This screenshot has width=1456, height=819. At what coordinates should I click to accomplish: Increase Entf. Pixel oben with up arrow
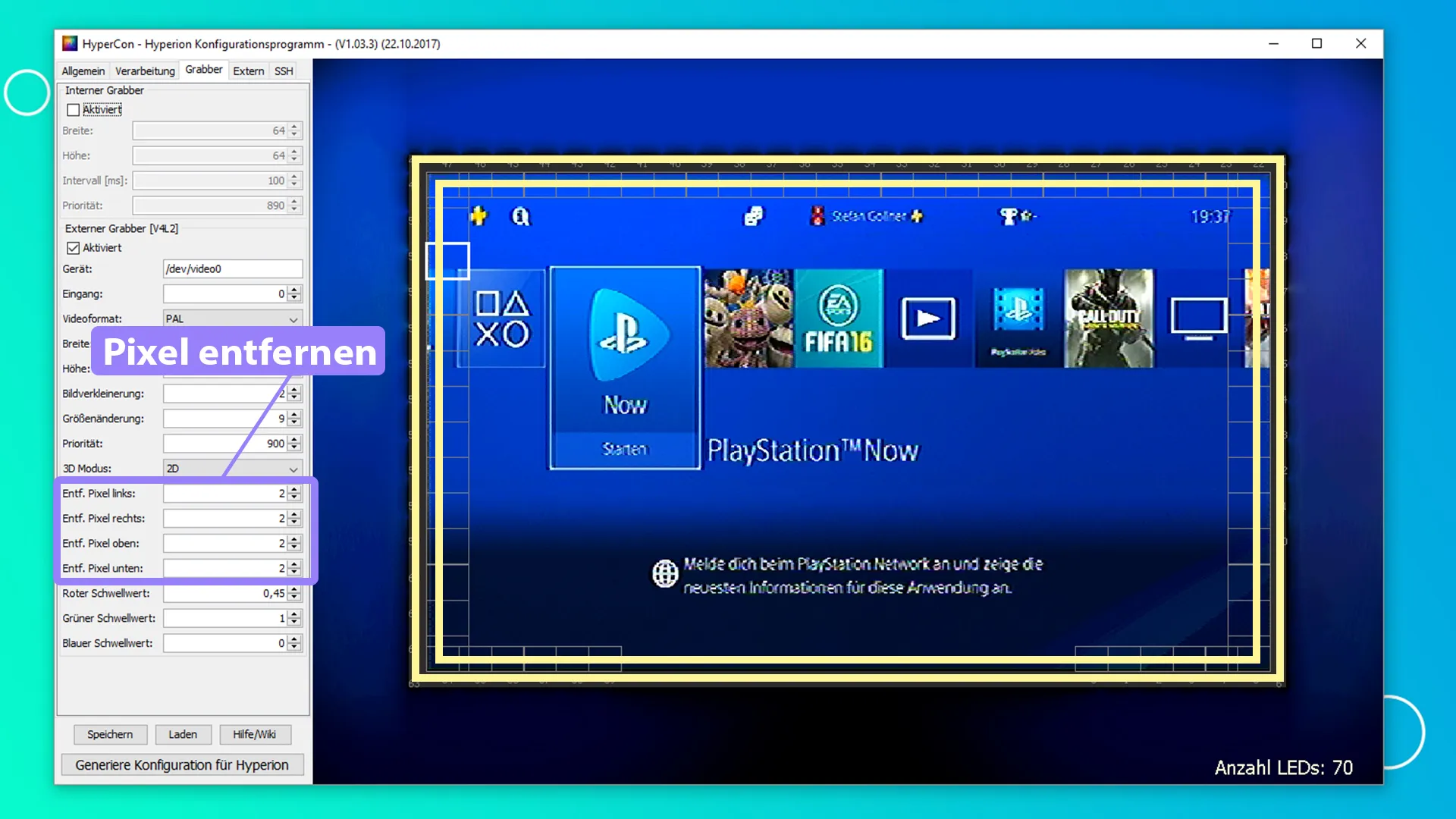[295, 539]
